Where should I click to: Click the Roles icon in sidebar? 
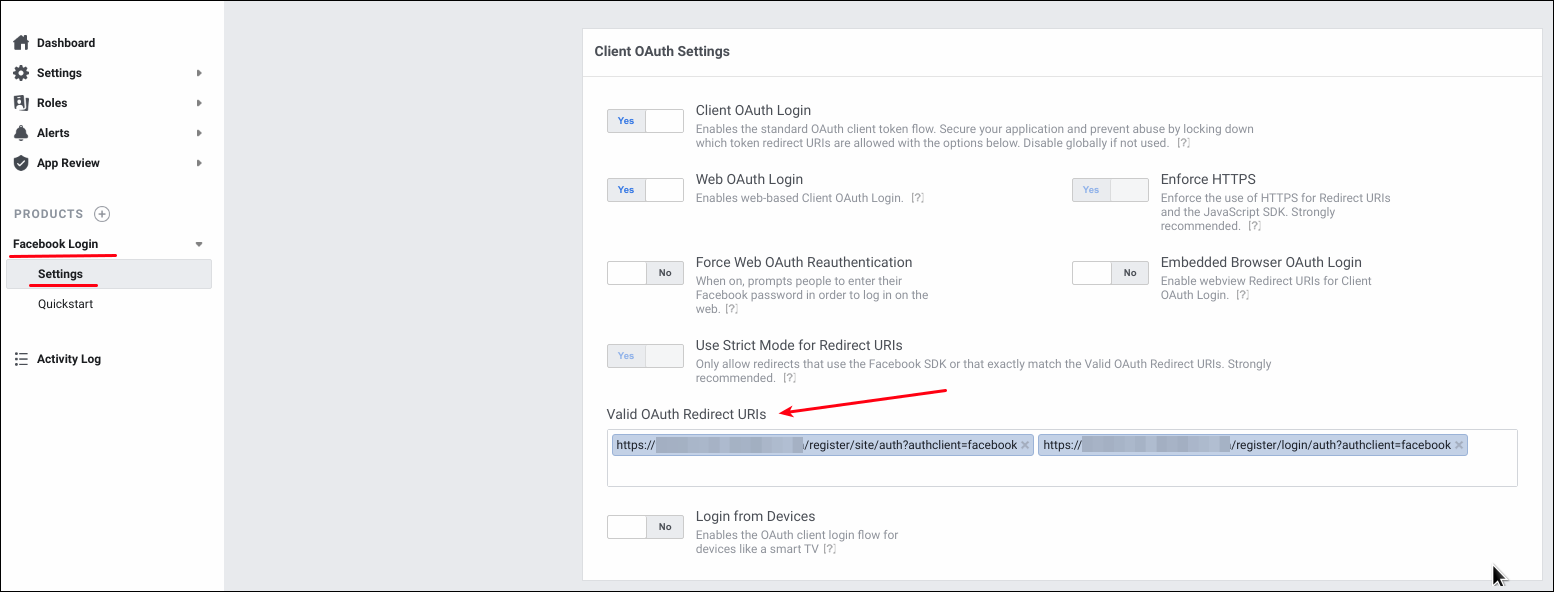(21, 103)
